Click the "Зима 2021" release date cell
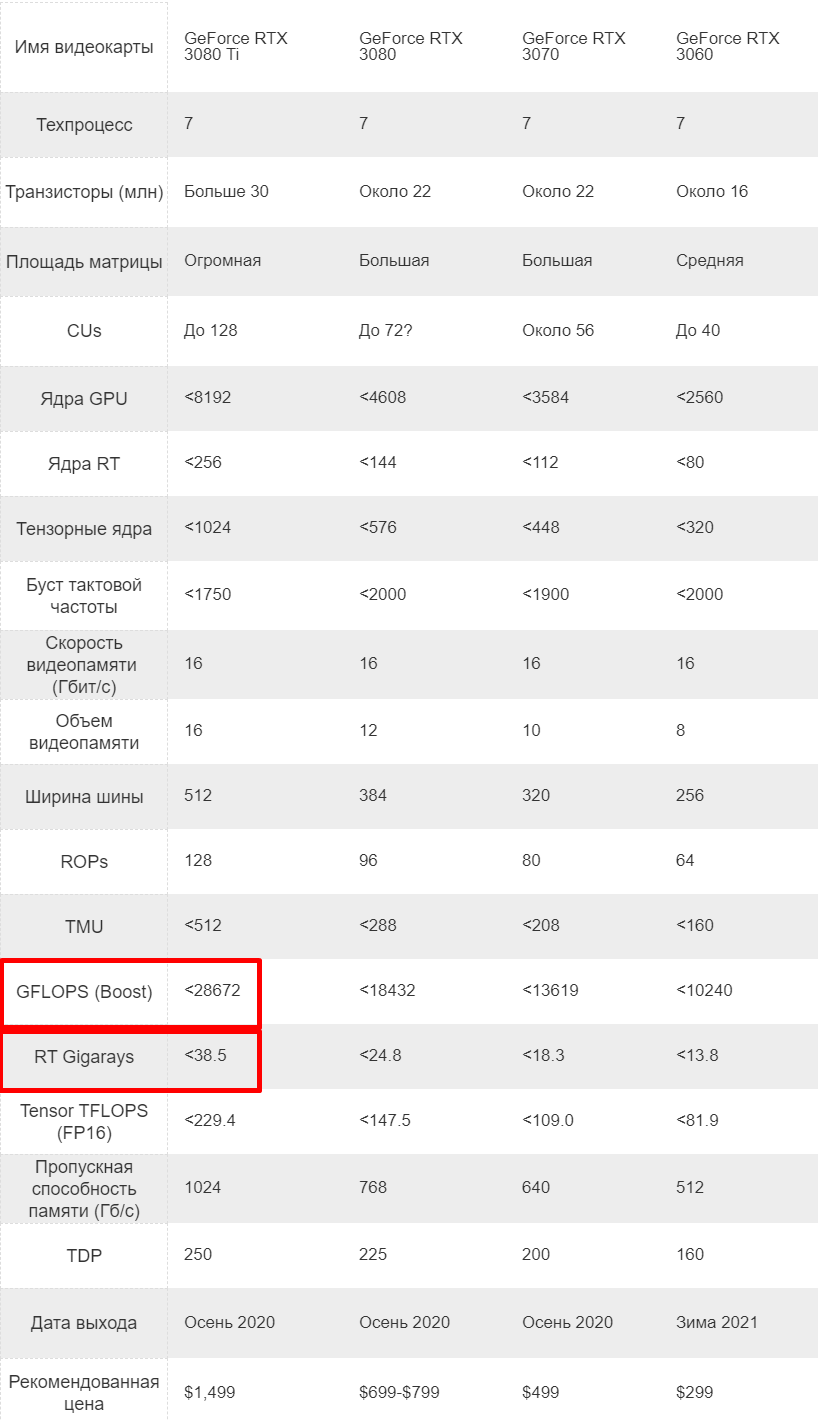The height and width of the screenshot is (1421, 823). (717, 1322)
